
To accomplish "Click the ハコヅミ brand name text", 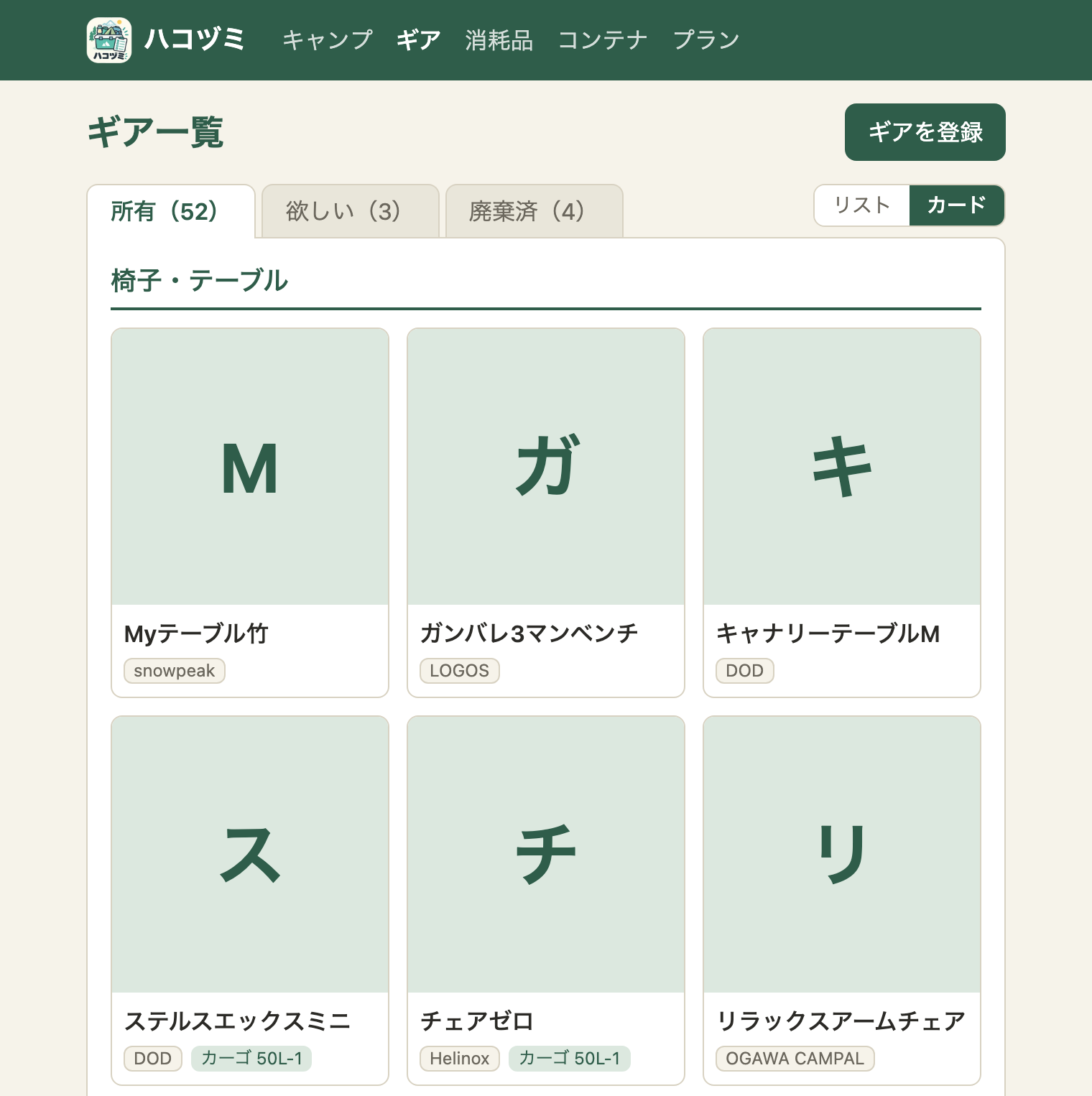I will click(195, 40).
